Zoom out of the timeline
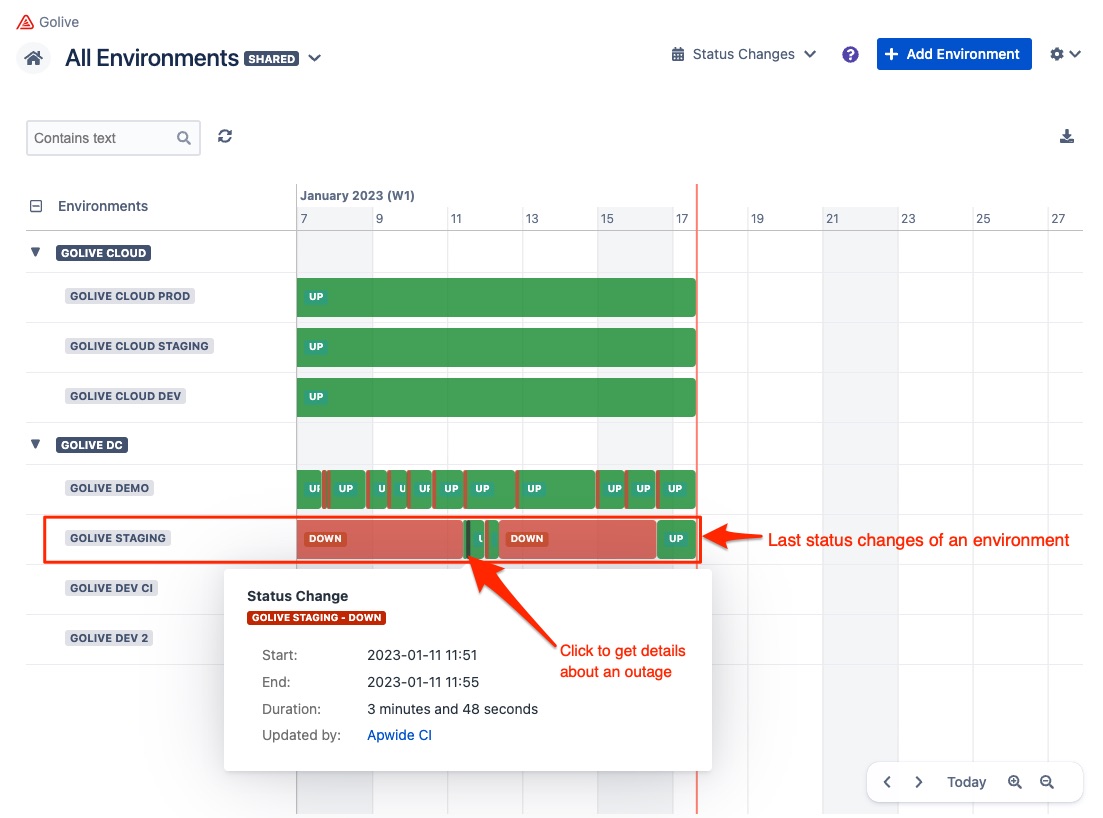Viewport: 1103px width, 818px height. tap(1046, 782)
